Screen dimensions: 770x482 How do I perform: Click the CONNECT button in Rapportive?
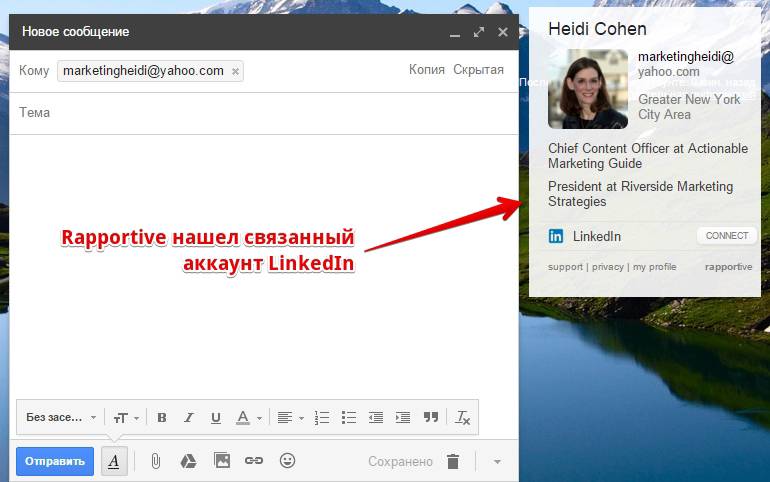pos(727,236)
